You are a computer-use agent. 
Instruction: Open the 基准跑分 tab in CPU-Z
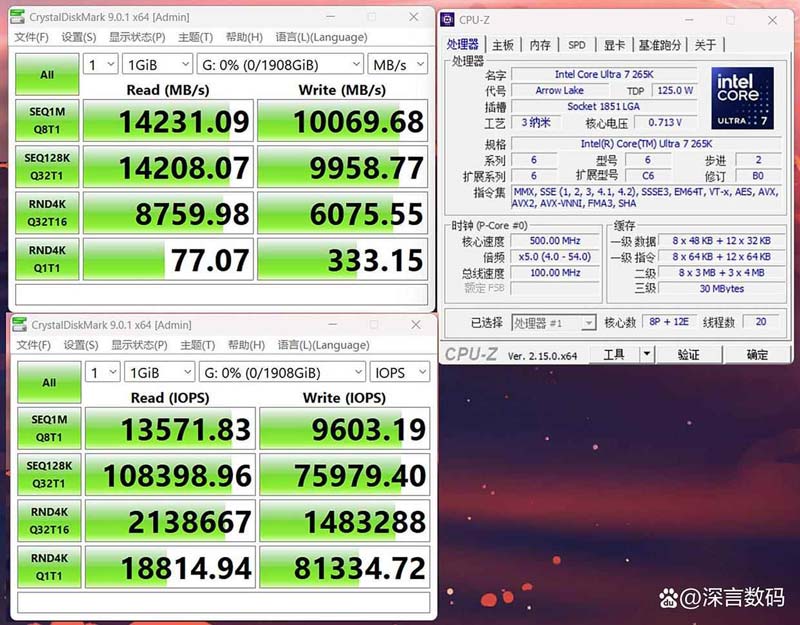coord(660,45)
